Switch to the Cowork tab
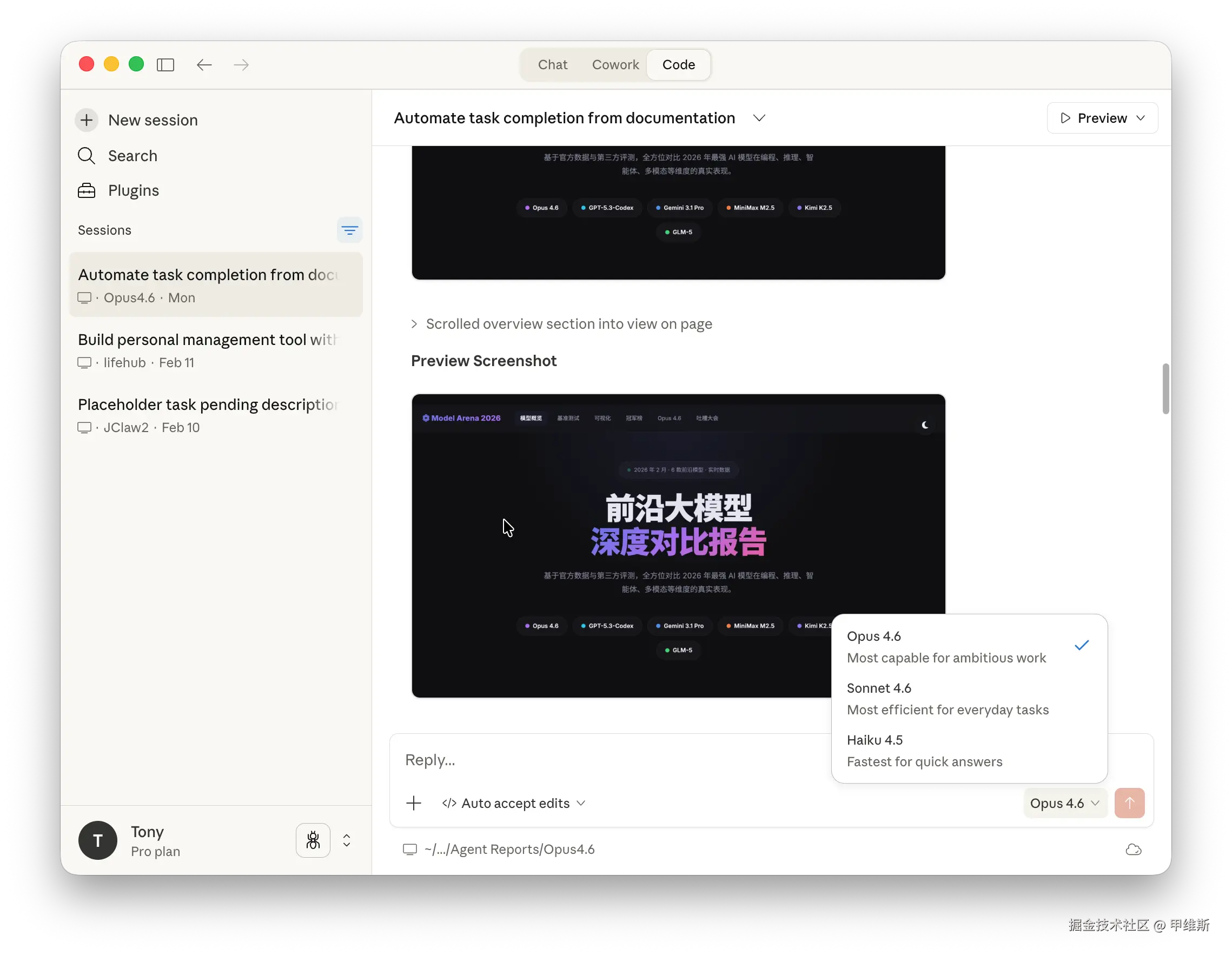1232x955 pixels. (x=615, y=65)
